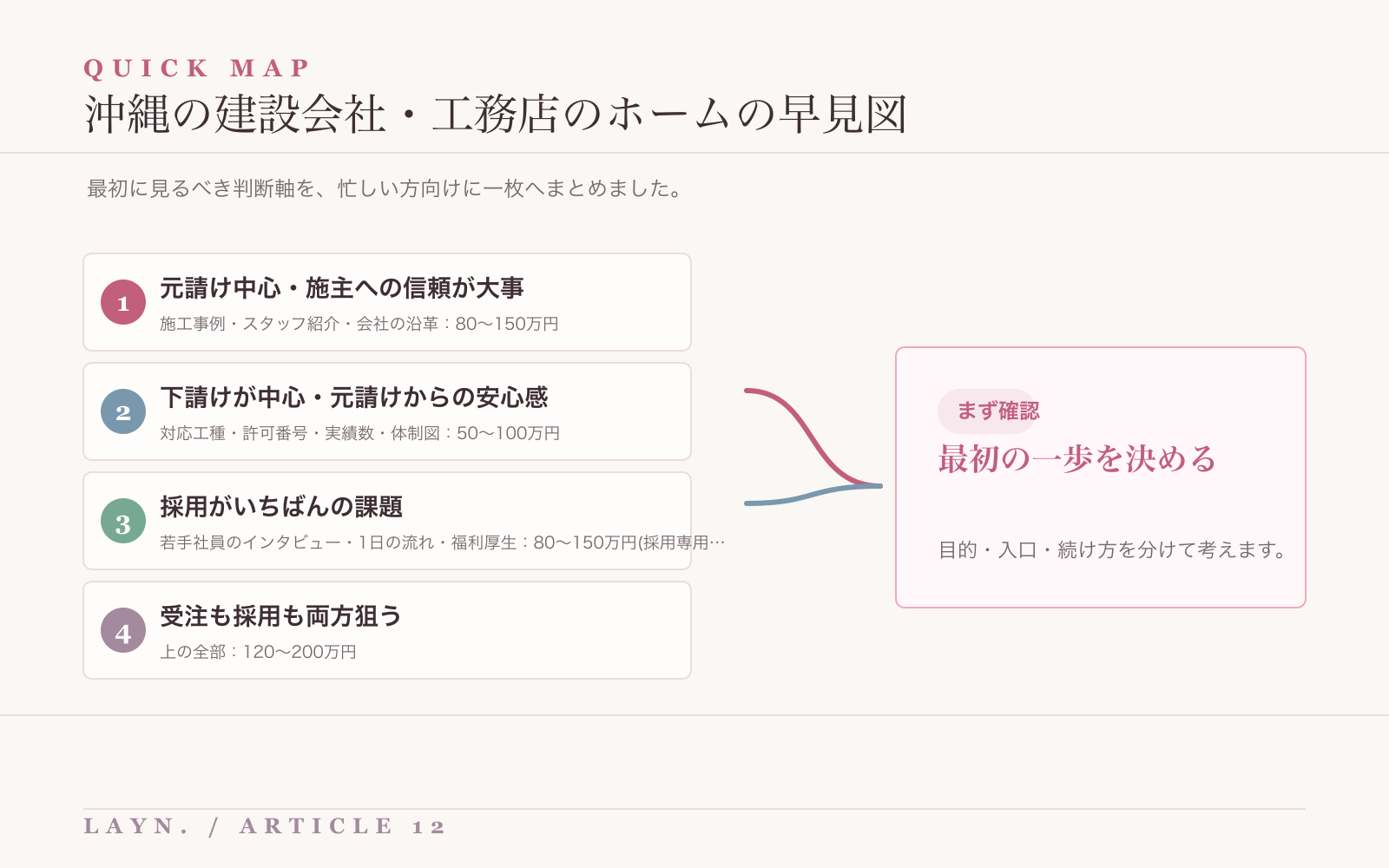Select the 下請けが中心・元請けからの安心感 heading
The height and width of the screenshot is (868, 1389).
click(x=354, y=398)
